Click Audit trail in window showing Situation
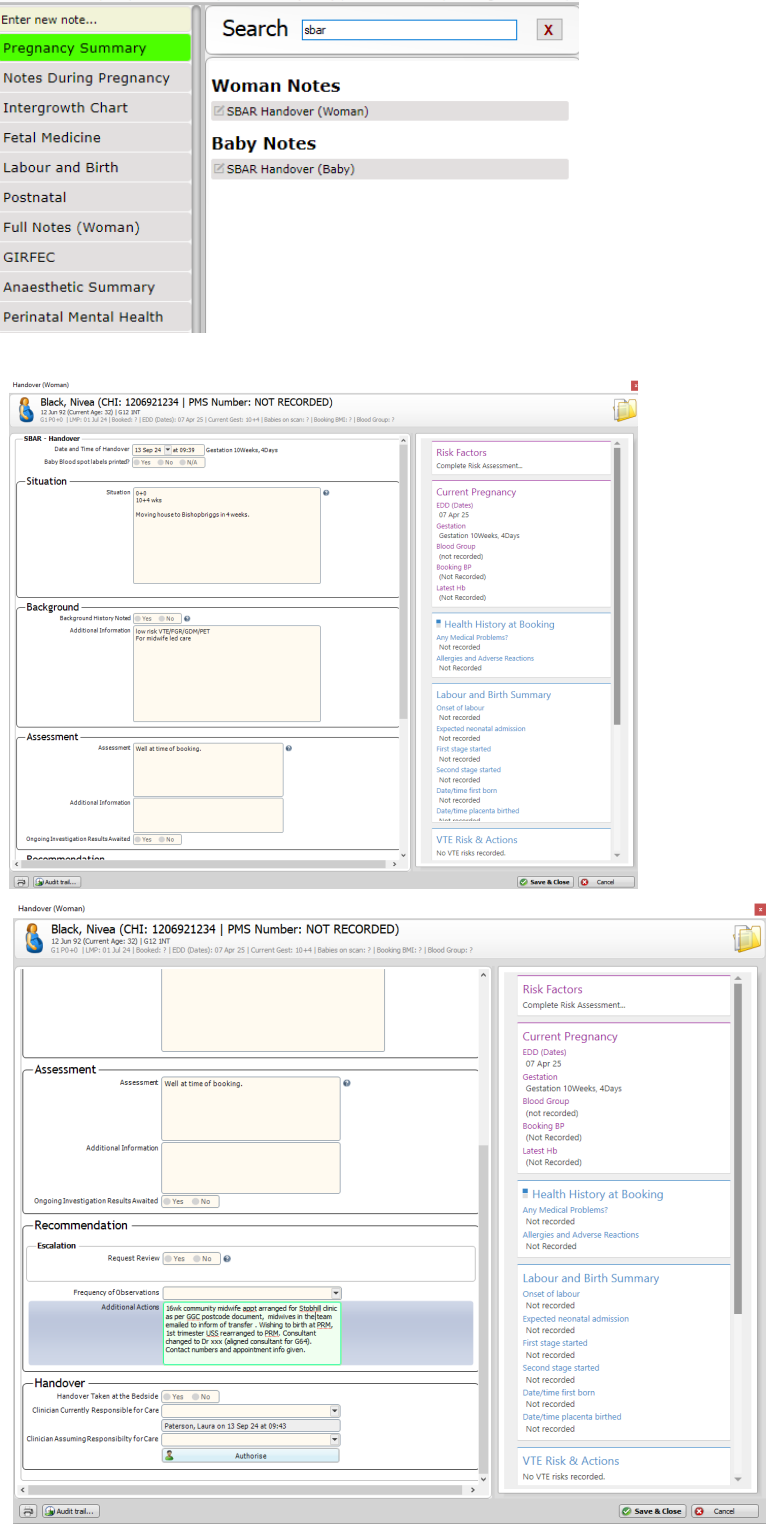The height and width of the screenshot is (1539, 781). pyautogui.click(x=56, y=882)
